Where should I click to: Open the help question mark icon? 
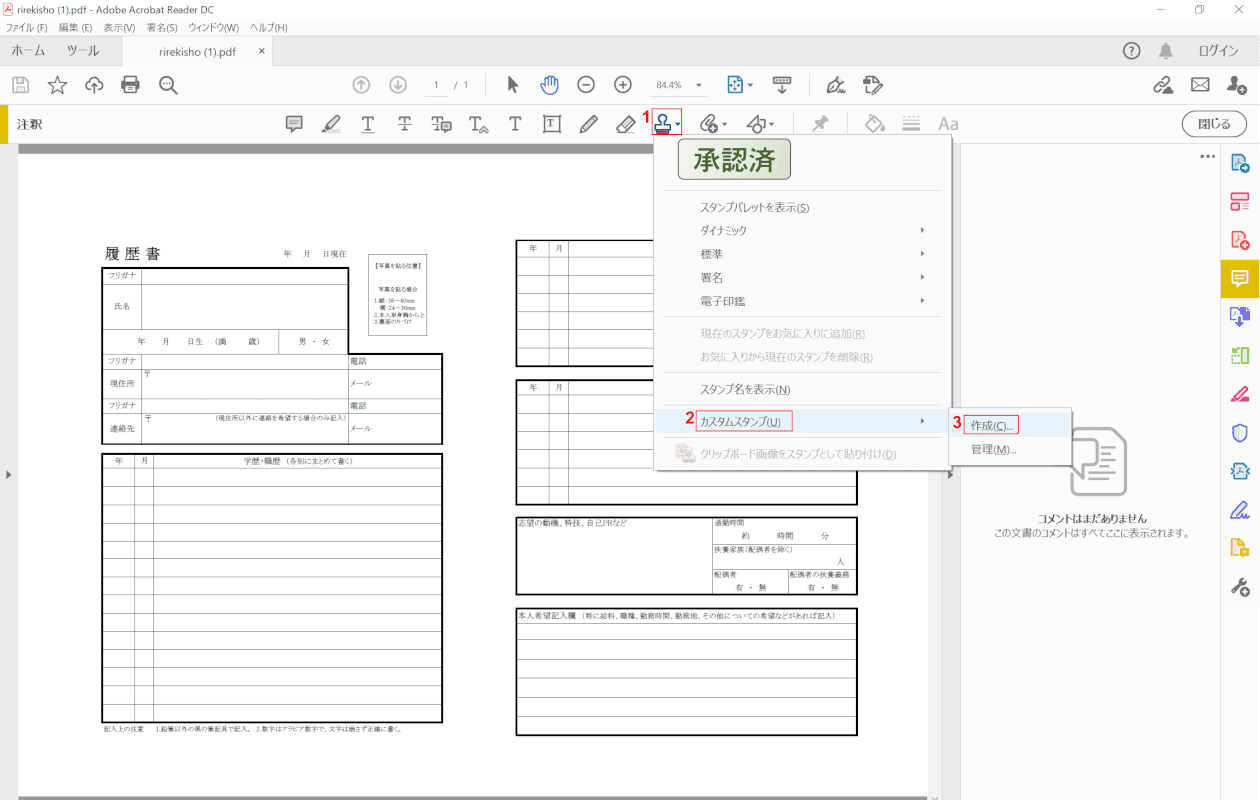point(1131,51)
